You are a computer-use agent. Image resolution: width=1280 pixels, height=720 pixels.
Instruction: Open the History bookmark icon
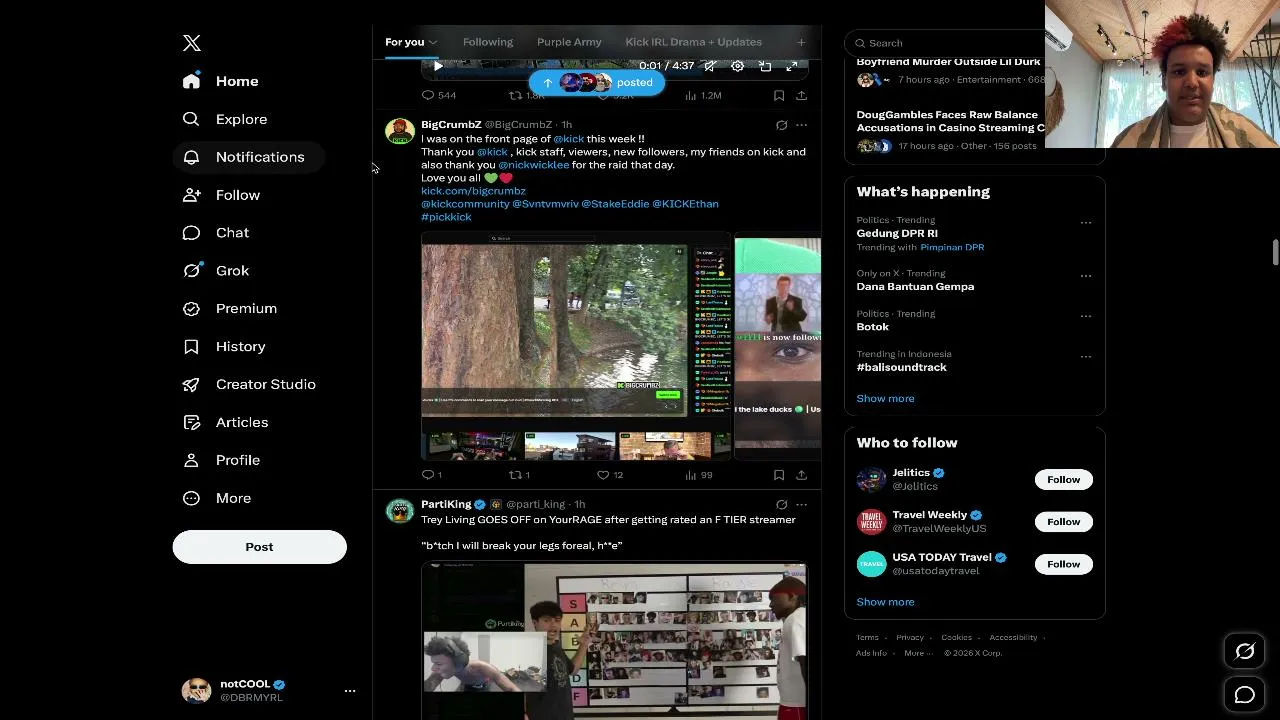coord(191,347)
